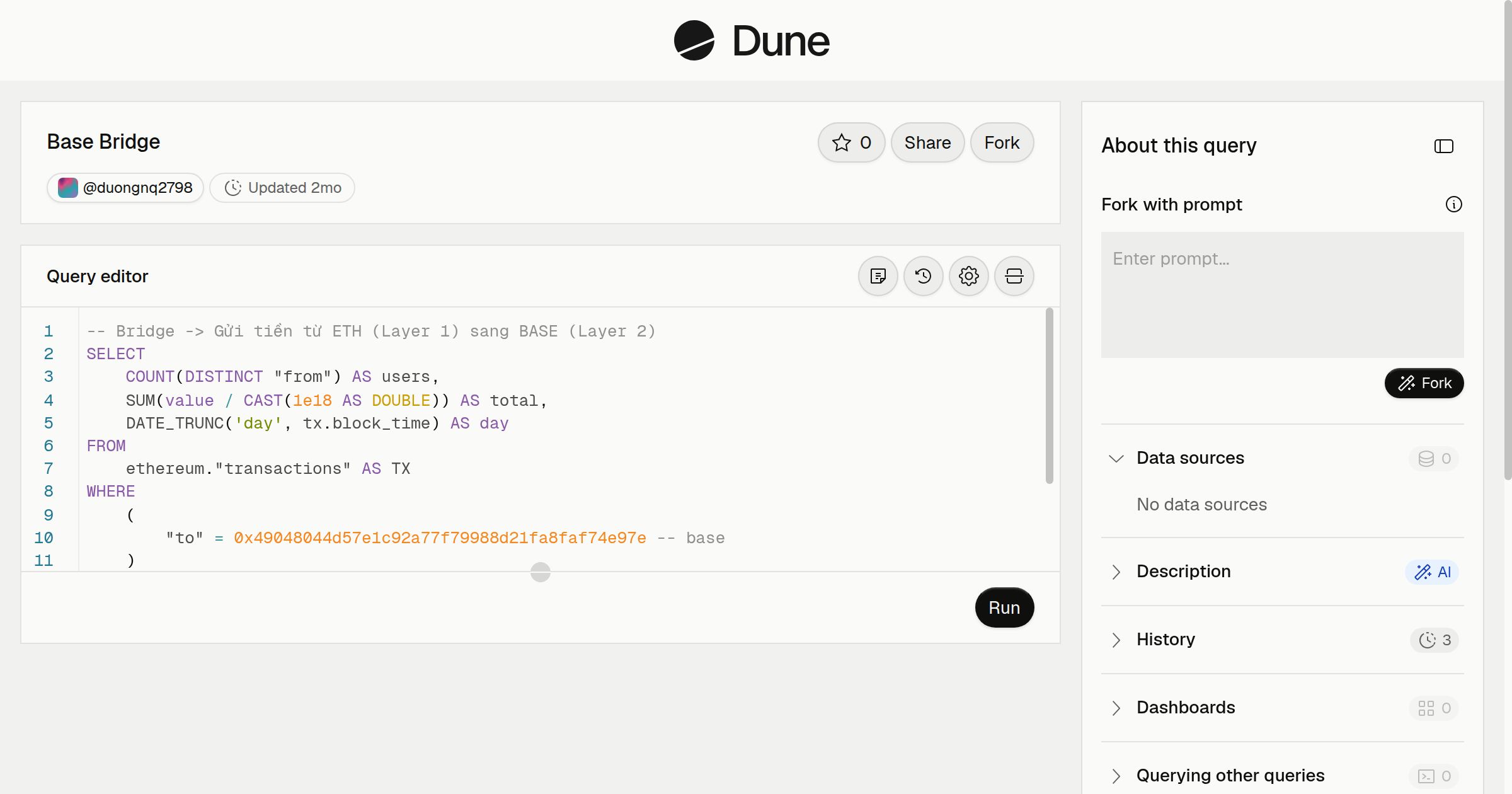Image resolution: width=1512 pixels, height=794 pixels.
Task: Click the Updated 2mo badge
Action: (x=282, y=188)
